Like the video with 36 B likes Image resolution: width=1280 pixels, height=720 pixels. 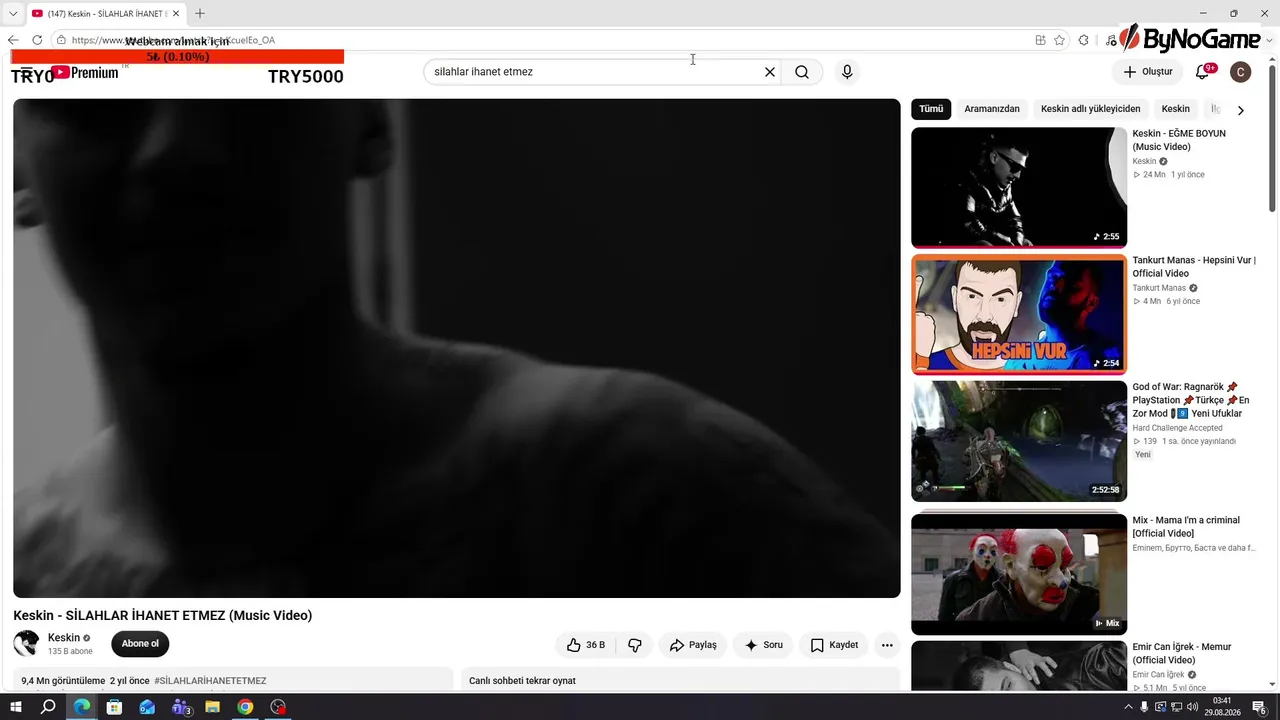[x=586, y=645]
